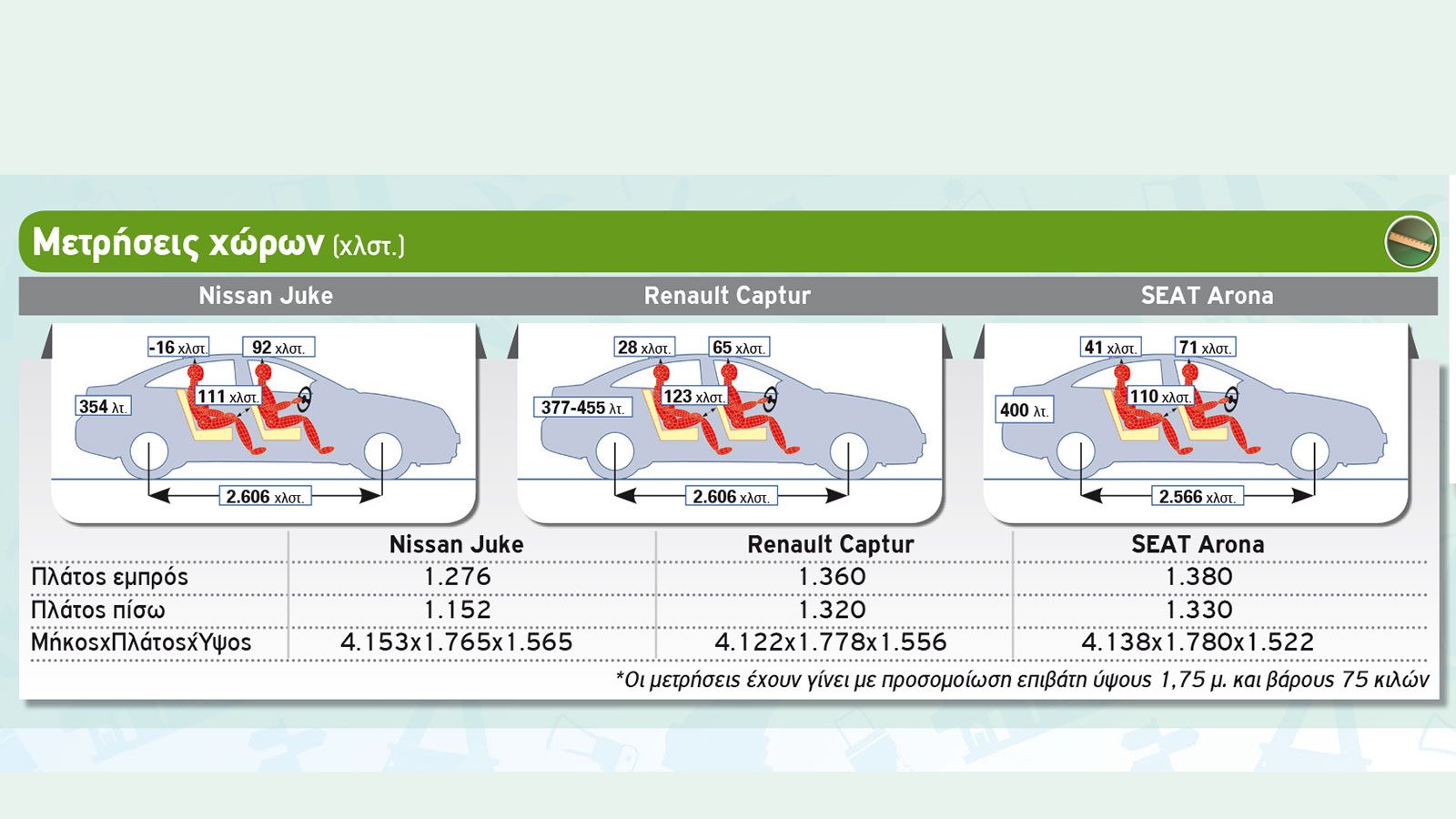This screenshot has width=1456, height=819.
Task: Click the 'Πλάτος πίσω' row label
Action: coord(97,610)
